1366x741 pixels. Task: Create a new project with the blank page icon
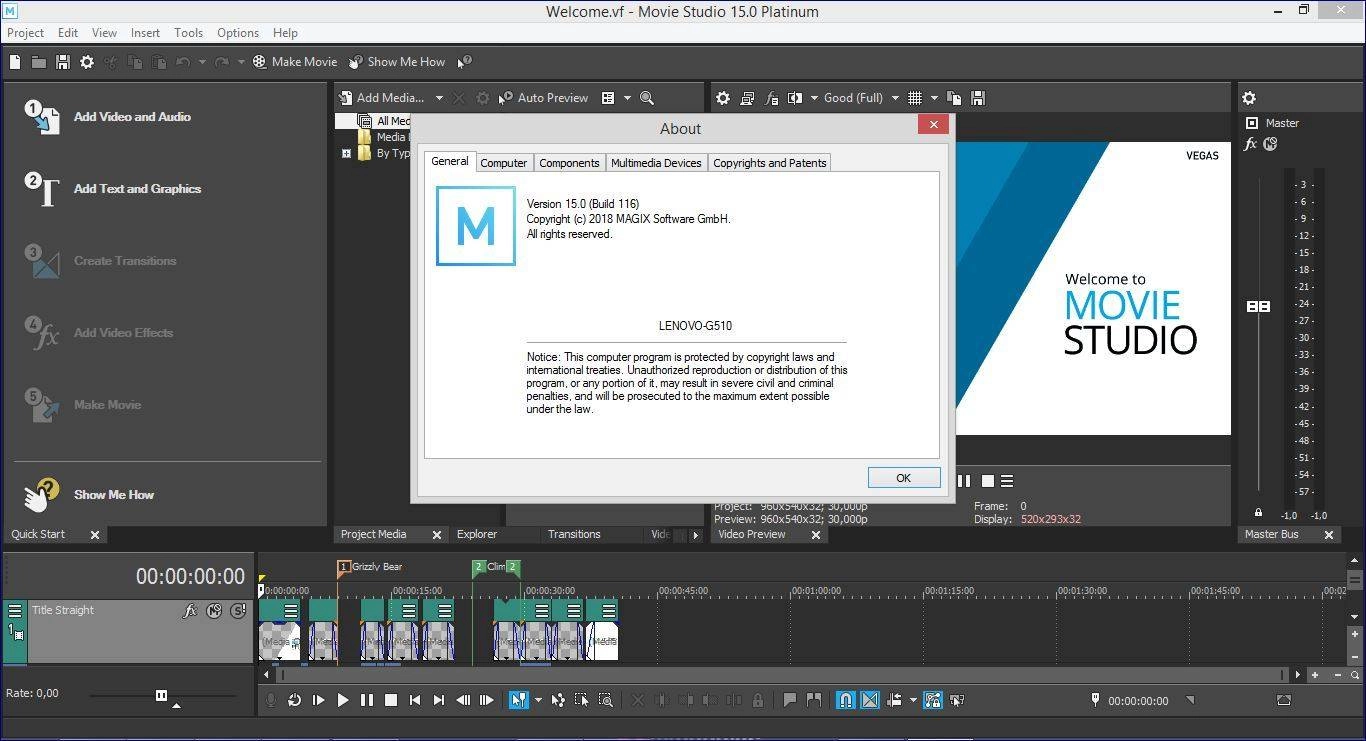[15, 62]
